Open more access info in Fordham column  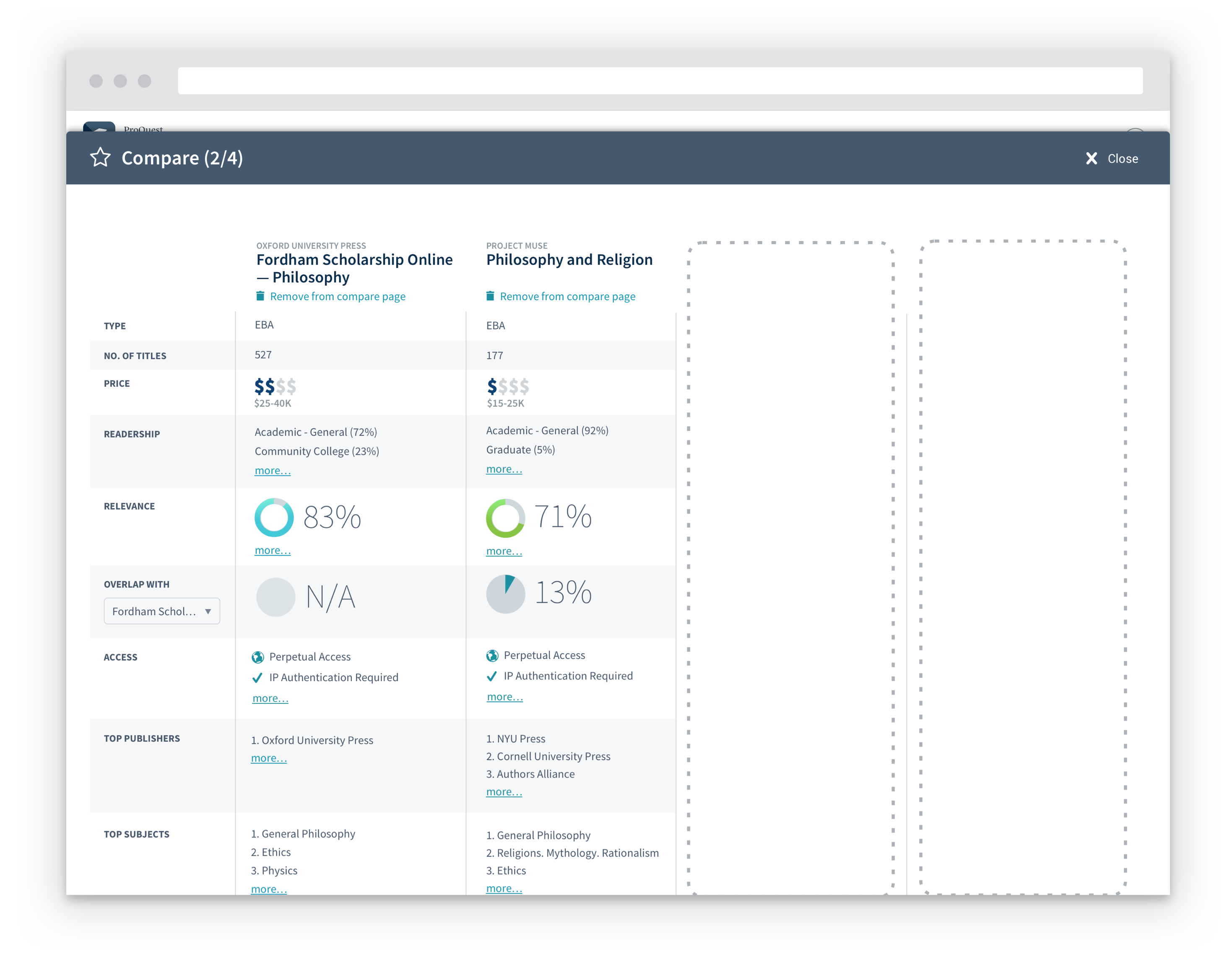[270, 698]
